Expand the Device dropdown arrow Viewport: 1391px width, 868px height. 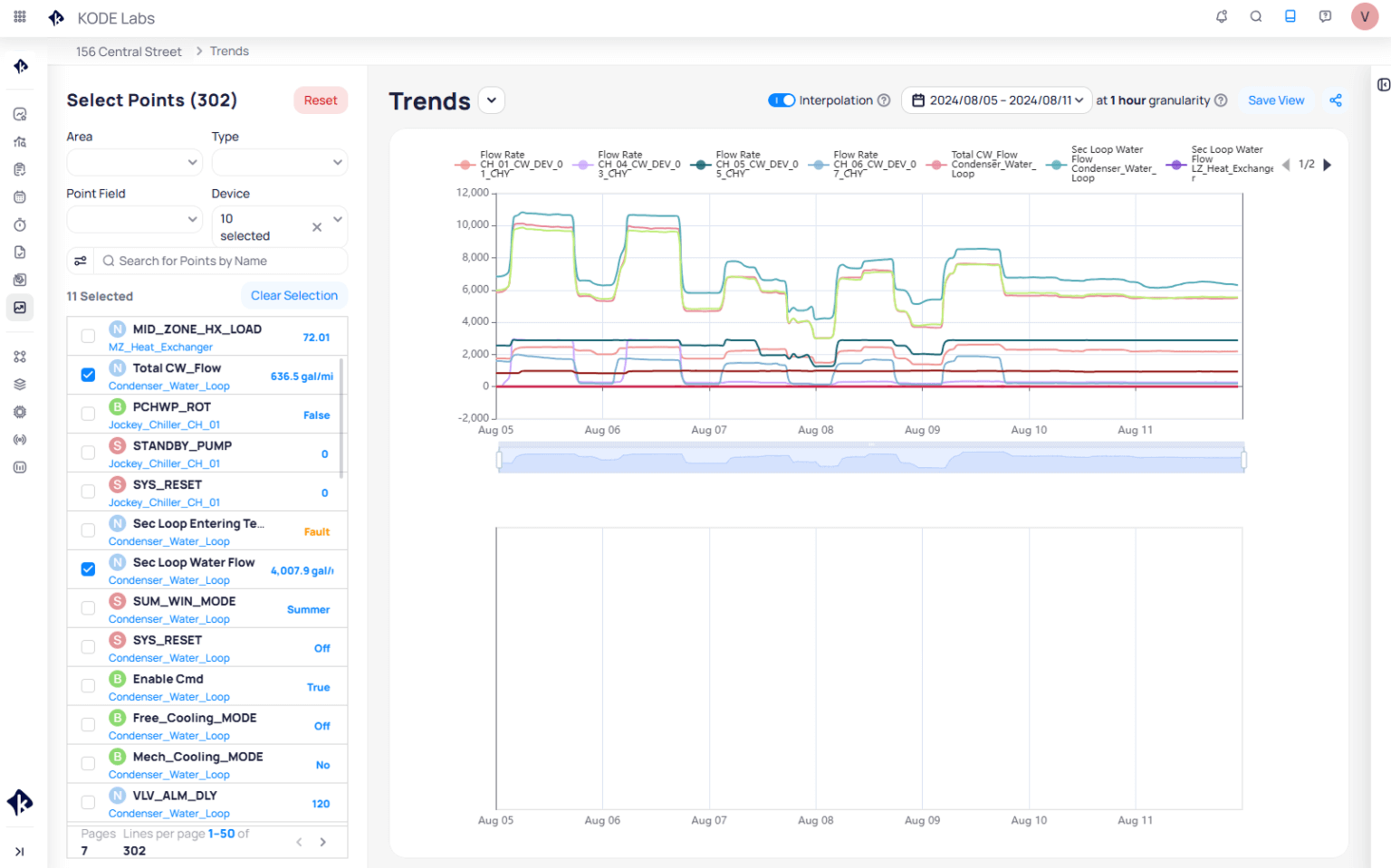pyautogui.click(x=338, y=219)
